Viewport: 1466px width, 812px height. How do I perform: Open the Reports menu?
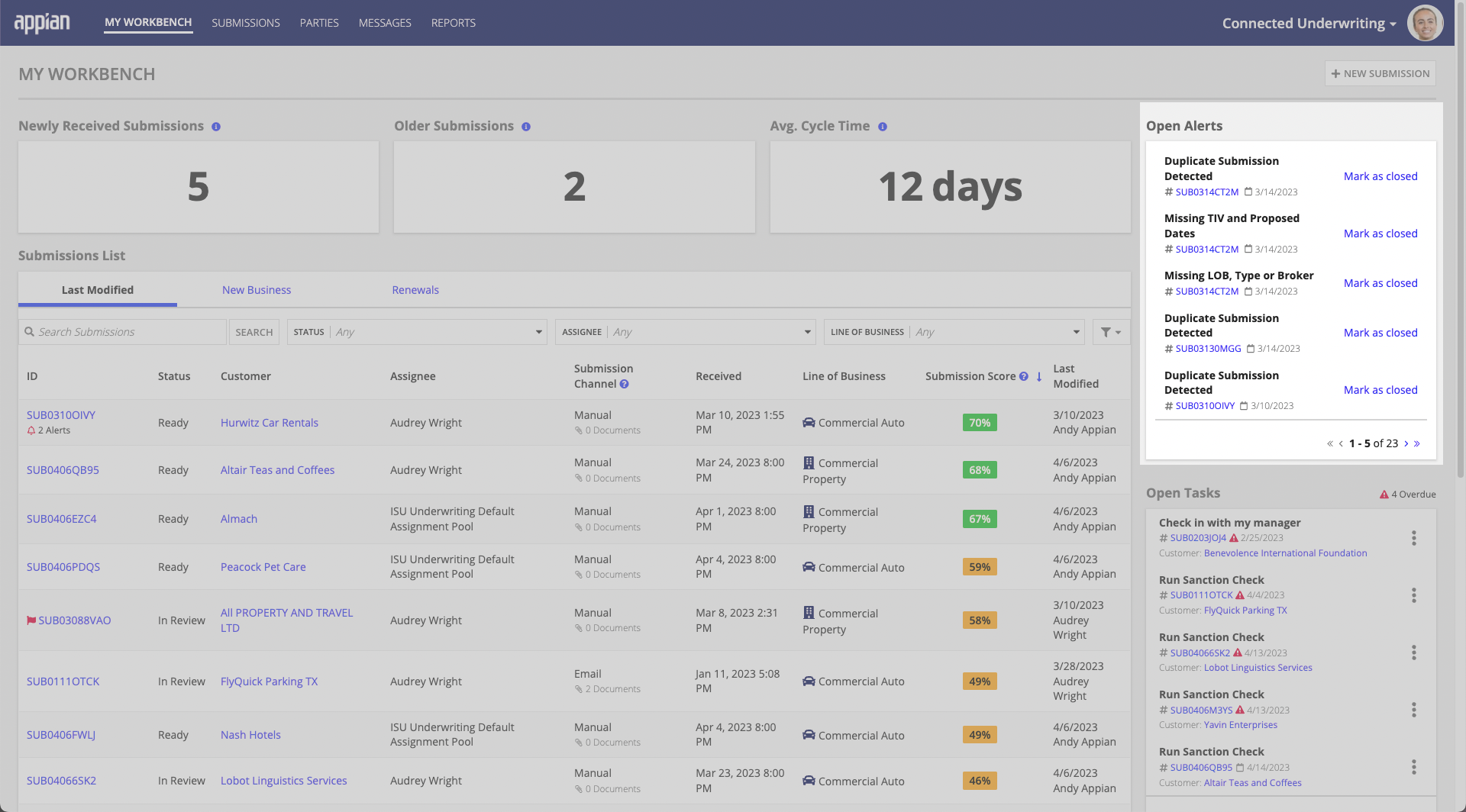click(x=454, y=23)
